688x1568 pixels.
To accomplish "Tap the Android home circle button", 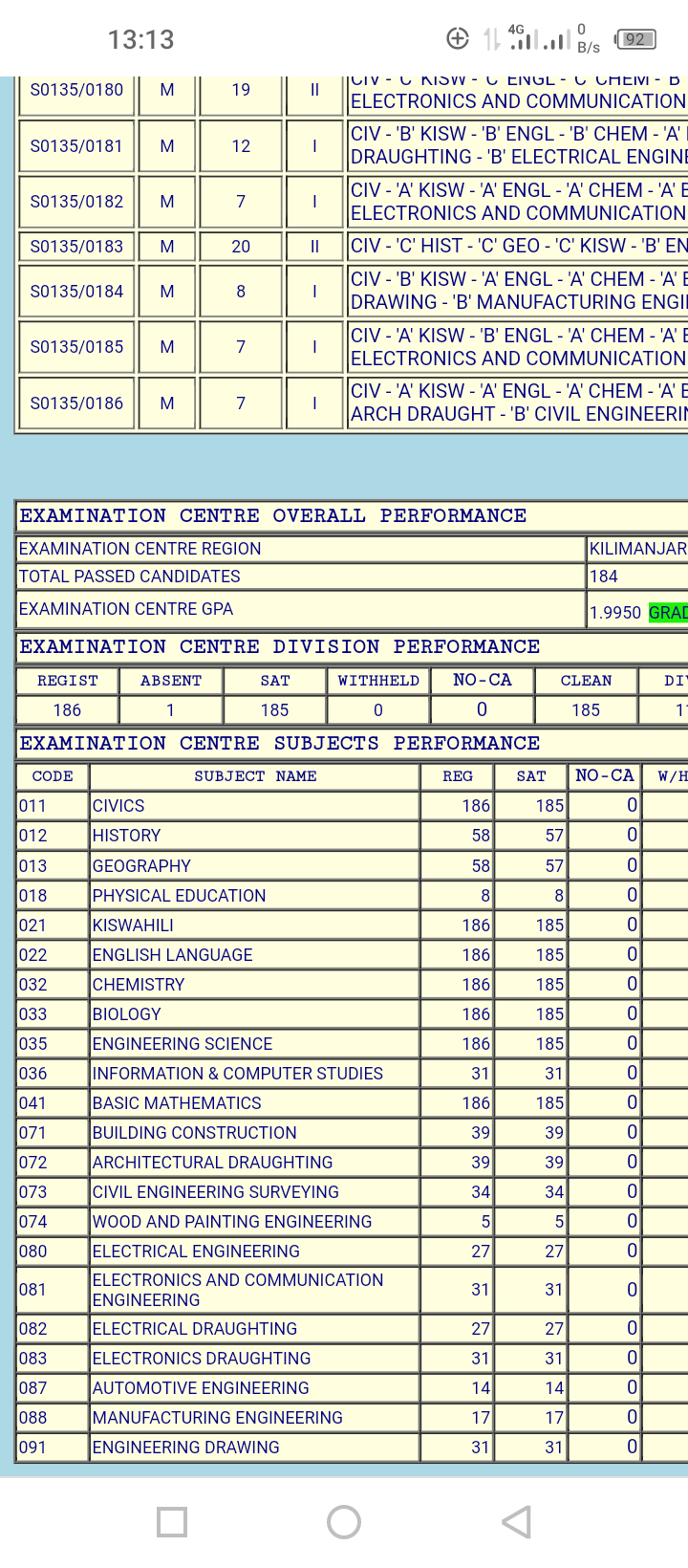I will tap(344, 1522).
